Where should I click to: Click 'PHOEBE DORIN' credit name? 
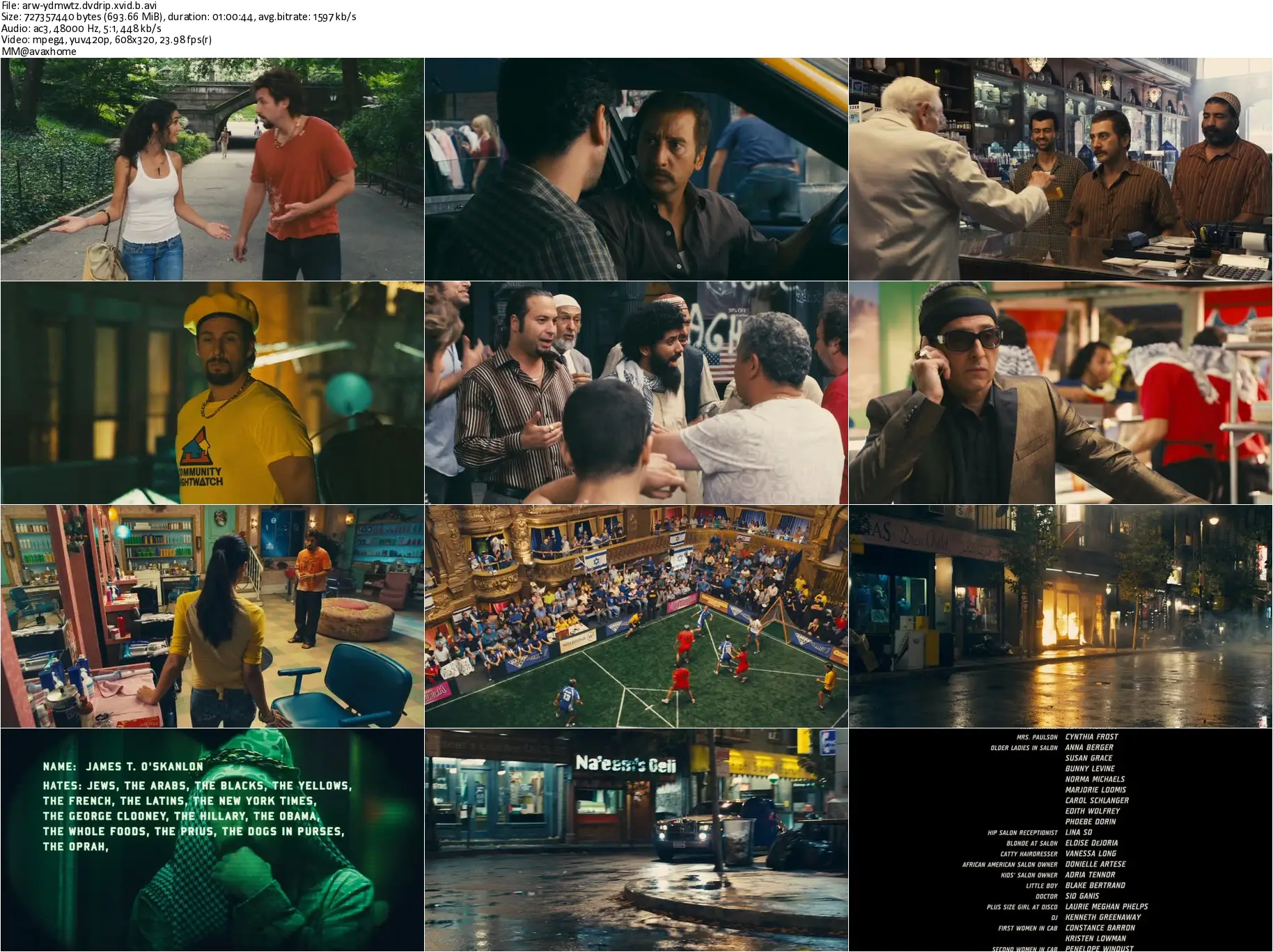1091,822
